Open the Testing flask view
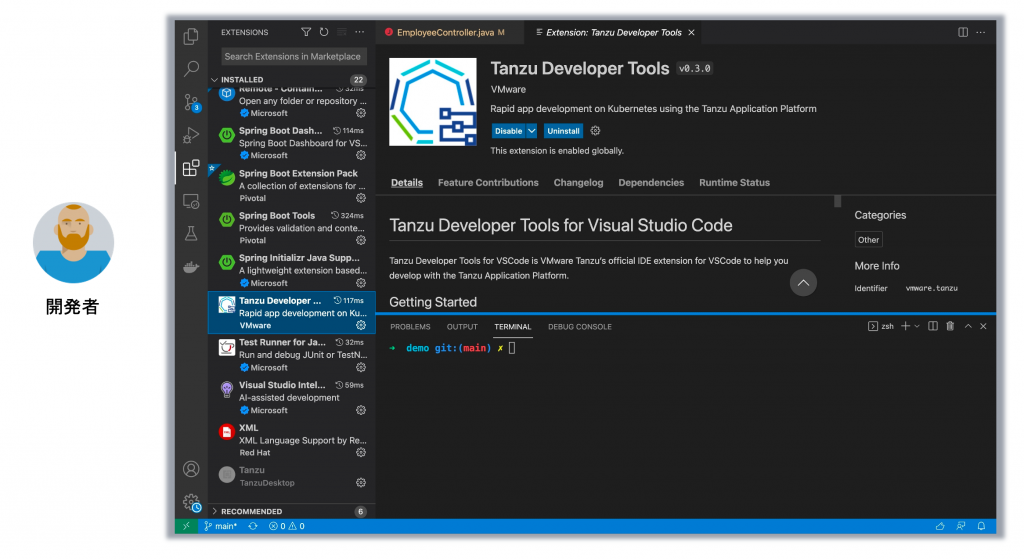 coord(190,234)
